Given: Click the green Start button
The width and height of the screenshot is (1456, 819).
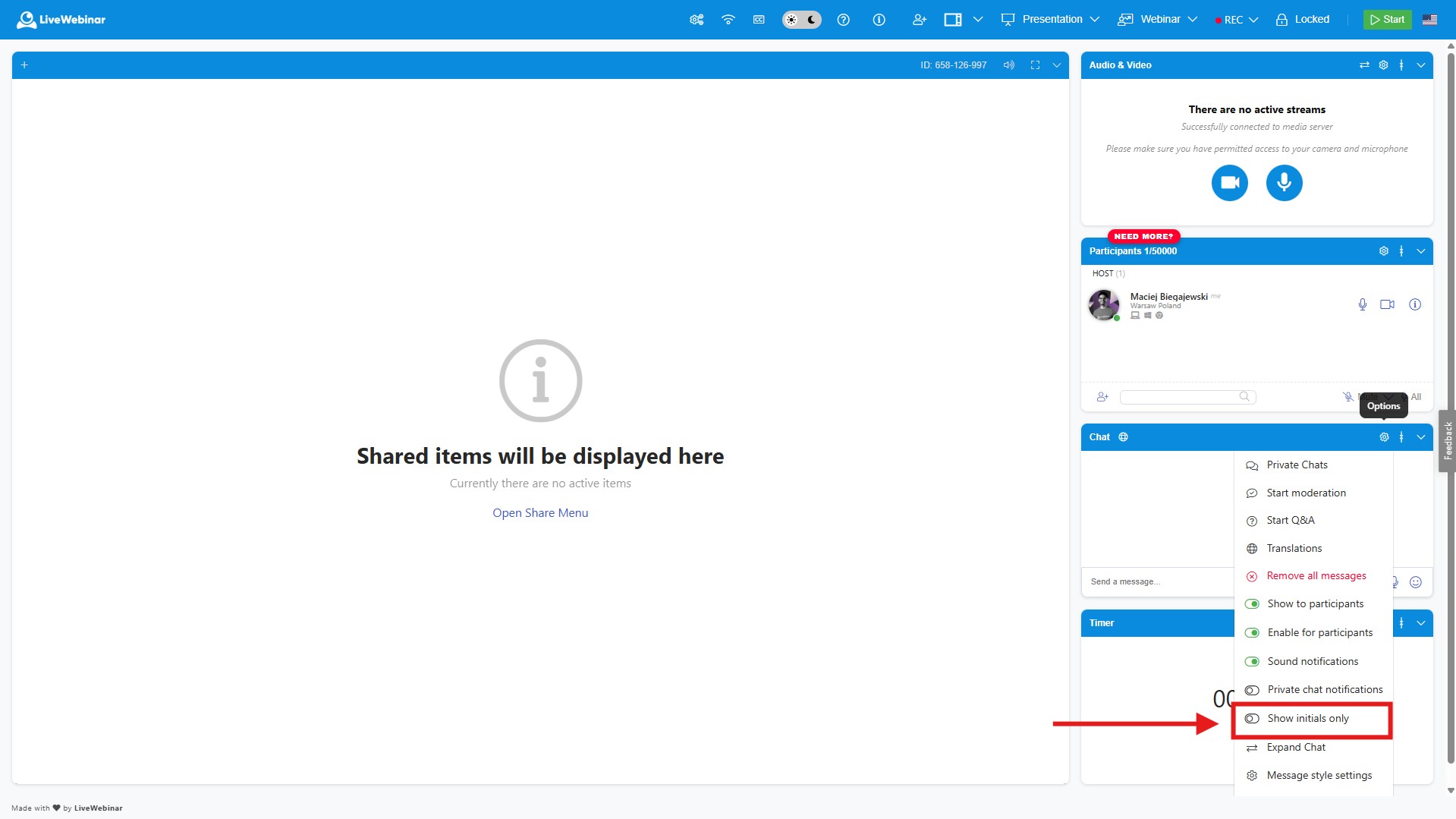Looking at the screenshot, I should coord(1387,20).
